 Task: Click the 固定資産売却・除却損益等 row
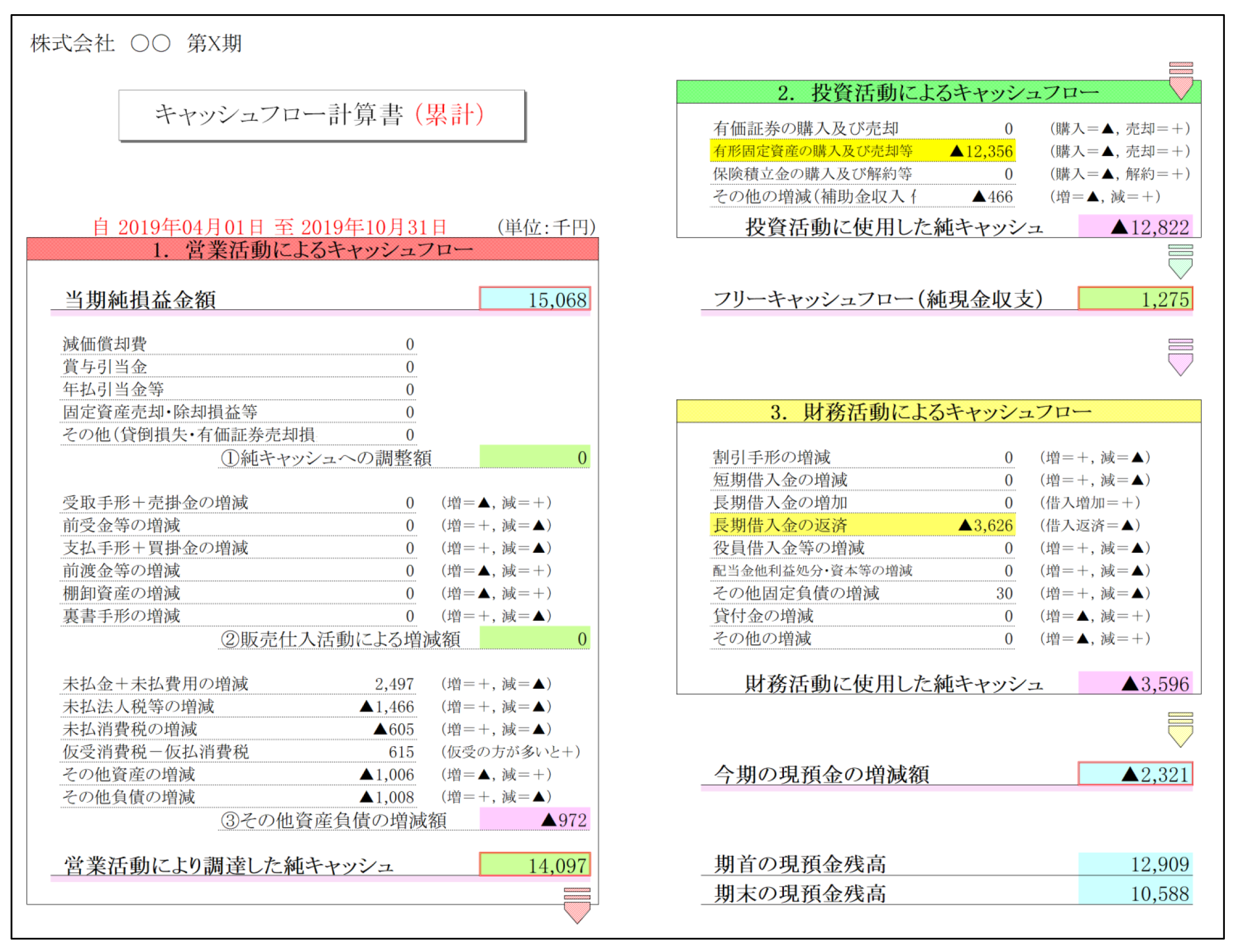coord(238,412)
